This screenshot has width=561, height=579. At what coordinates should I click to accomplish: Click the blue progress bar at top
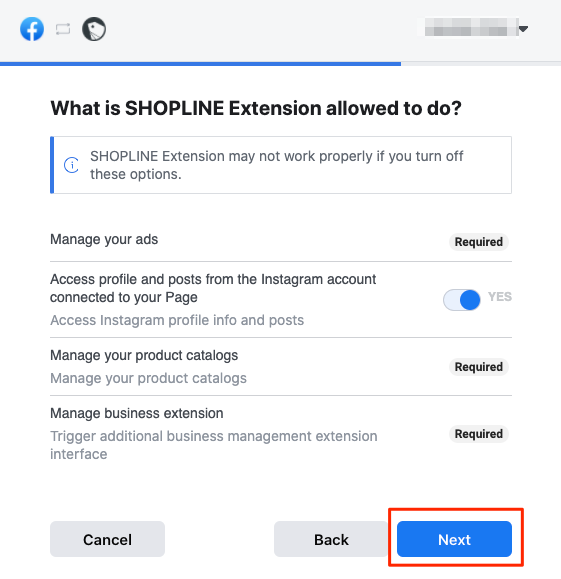pos(200,64)
